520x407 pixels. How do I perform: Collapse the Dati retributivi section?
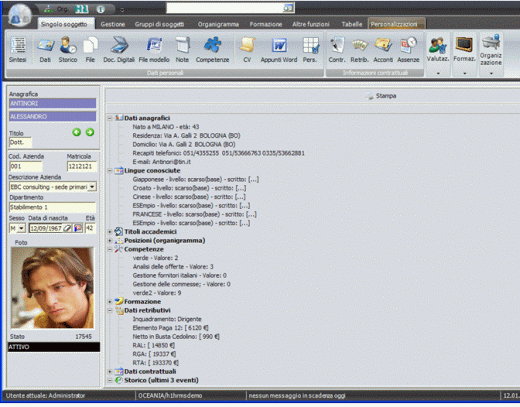pyautogui.click(x=110, y=310)
